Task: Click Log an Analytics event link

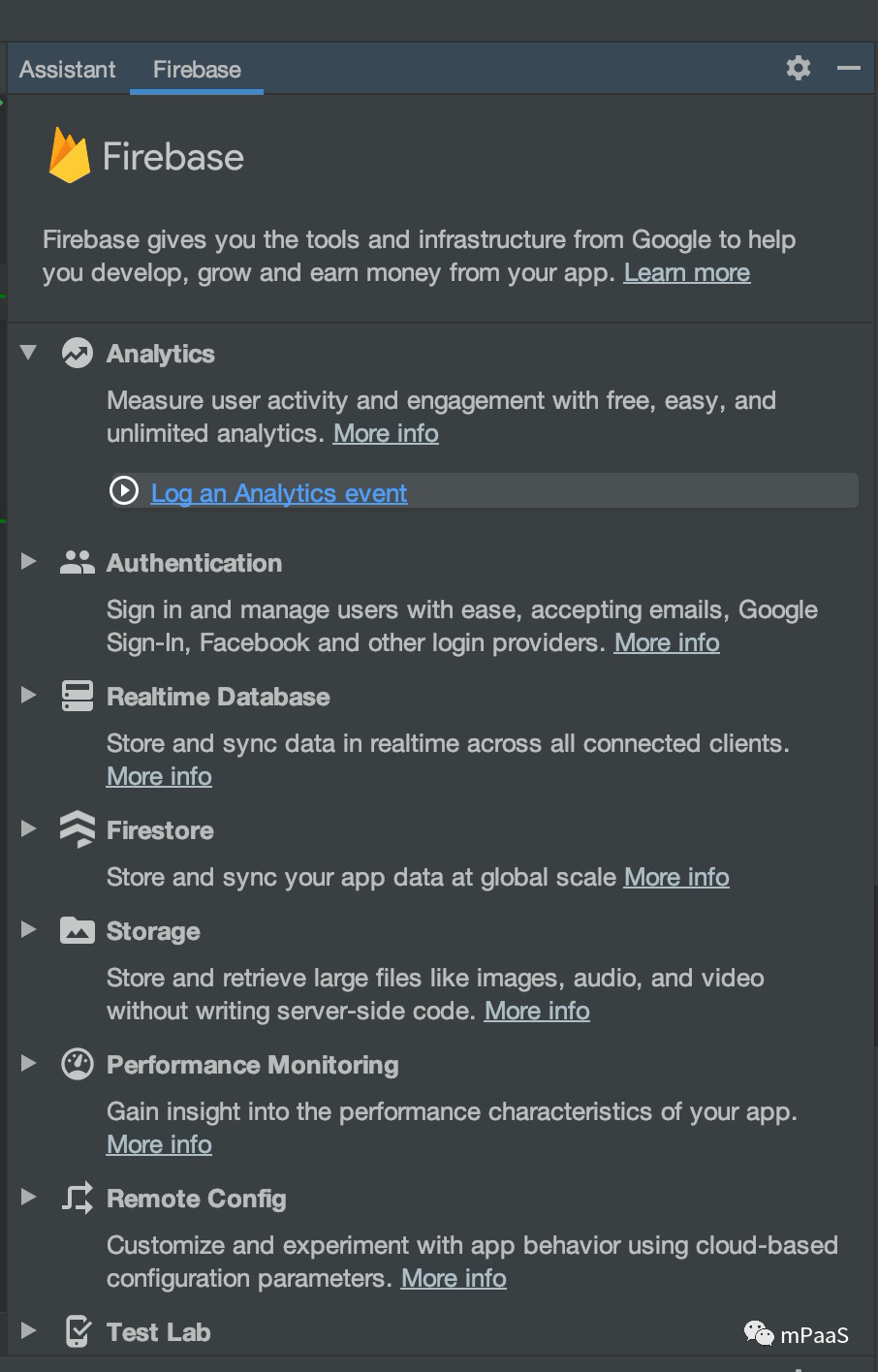Action: [x=278, y=493]
